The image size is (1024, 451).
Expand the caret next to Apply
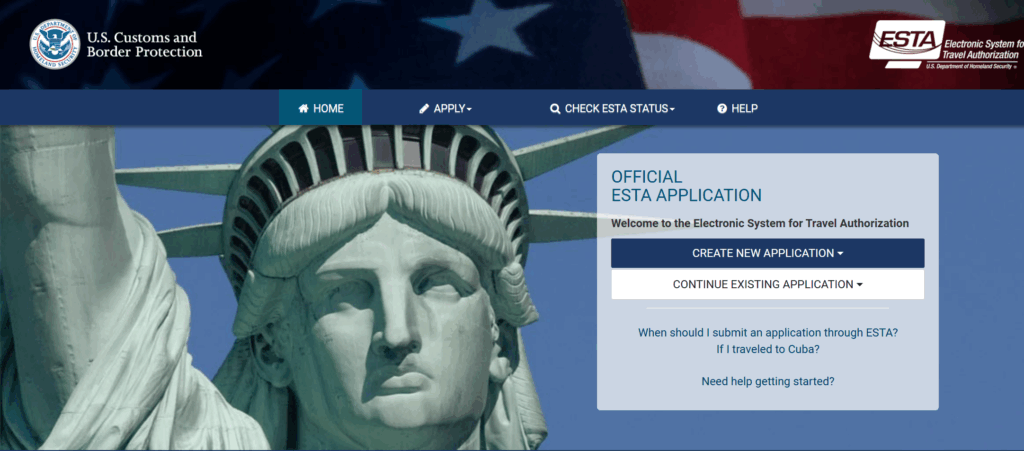click(x=469, y=110)
